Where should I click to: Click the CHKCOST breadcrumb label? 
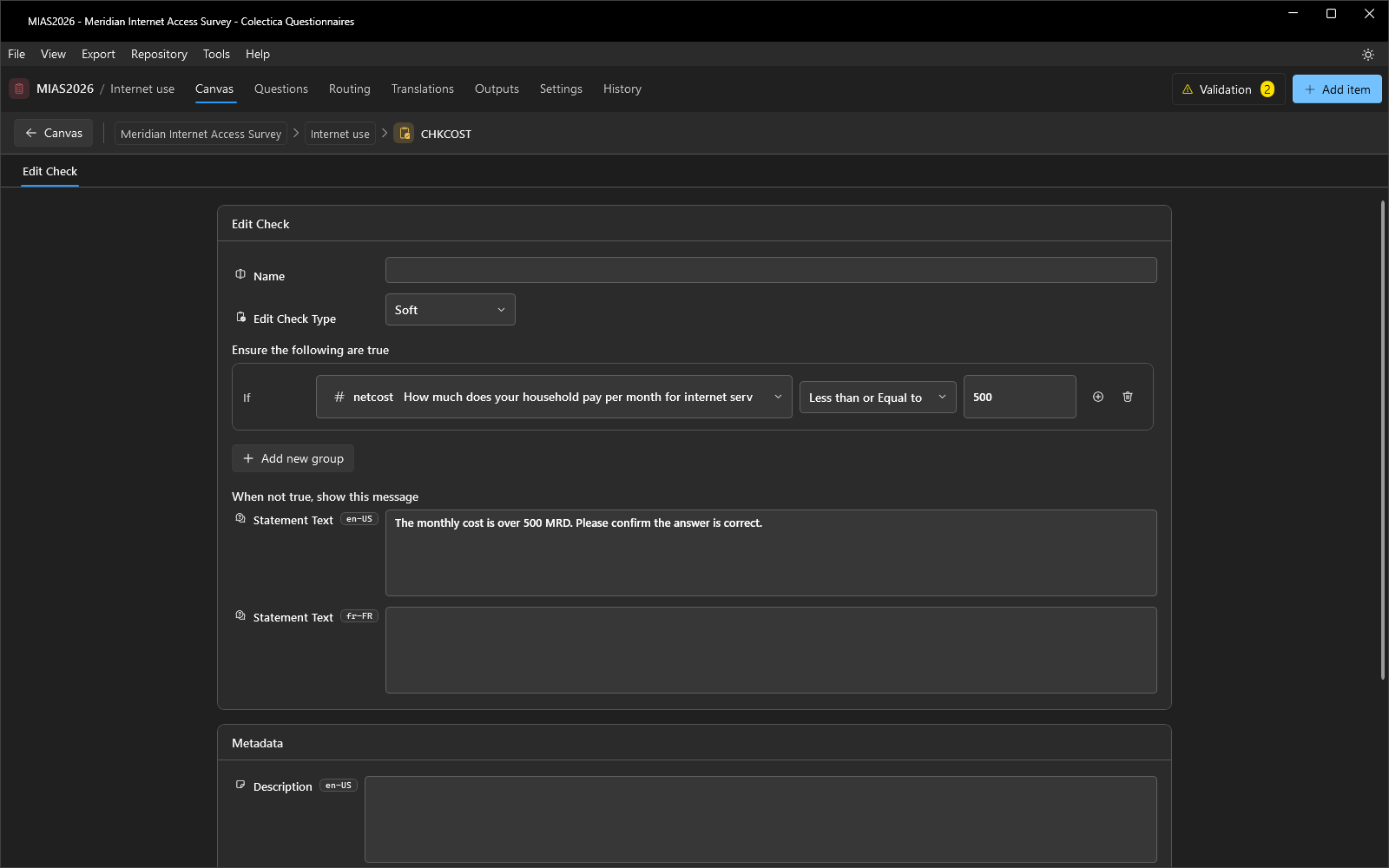(446, 134)
